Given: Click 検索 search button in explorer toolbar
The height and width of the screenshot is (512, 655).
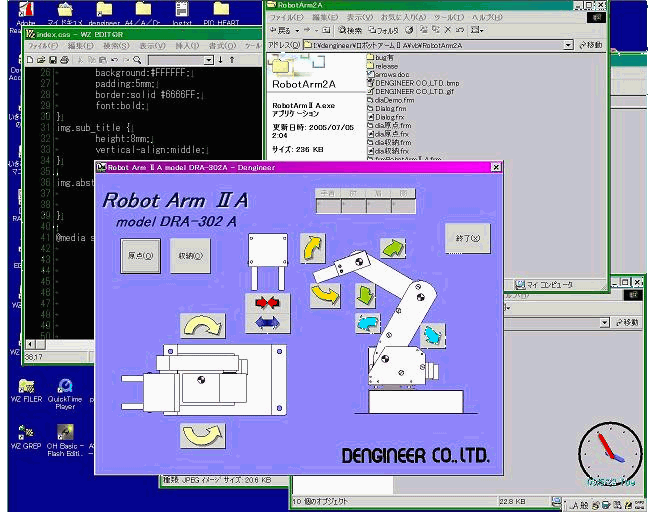Looking at the screenshot, I should click(x=350, y=30).
